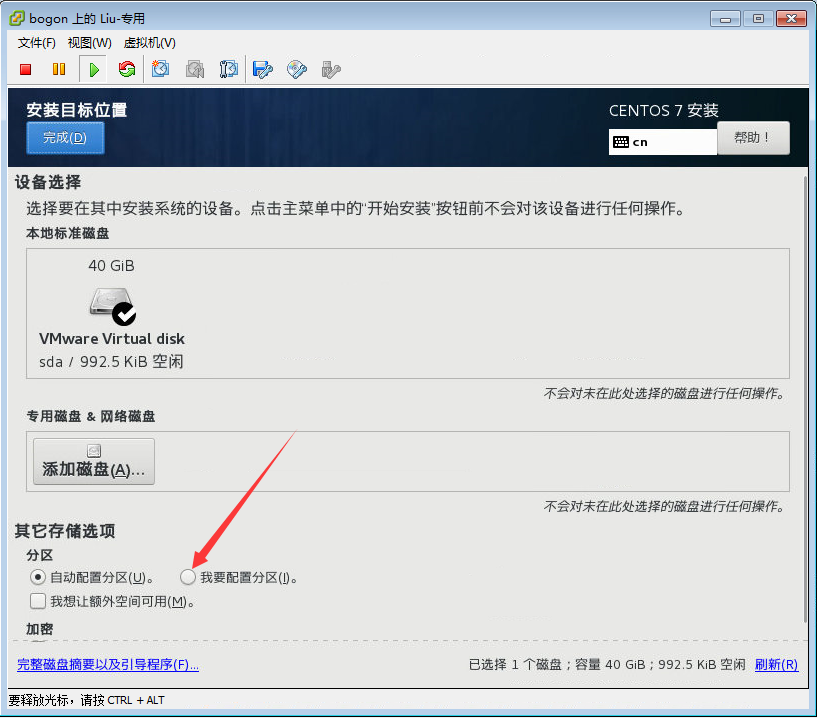Select the VMware Virtual disk icon
This screenshot has width=817, height=718.
point(113,306)
